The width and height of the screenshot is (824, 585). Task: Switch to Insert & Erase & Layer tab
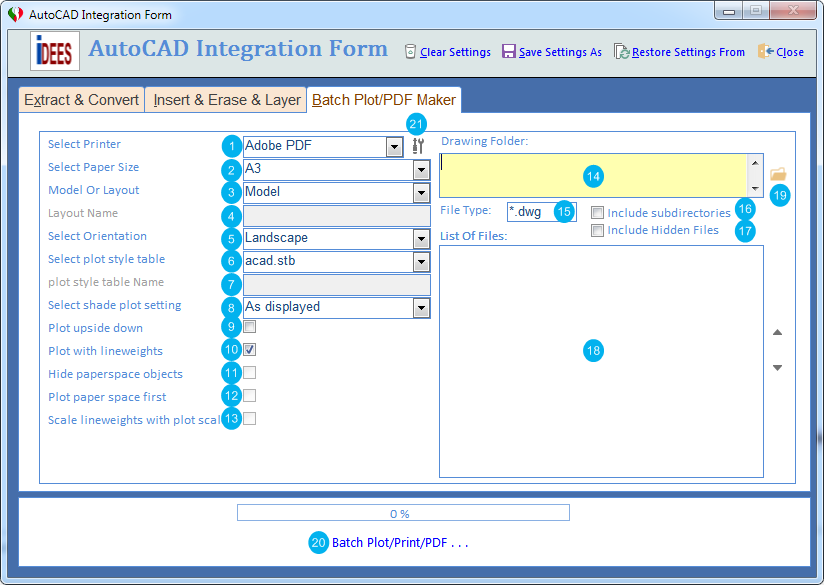coord(226,100)
